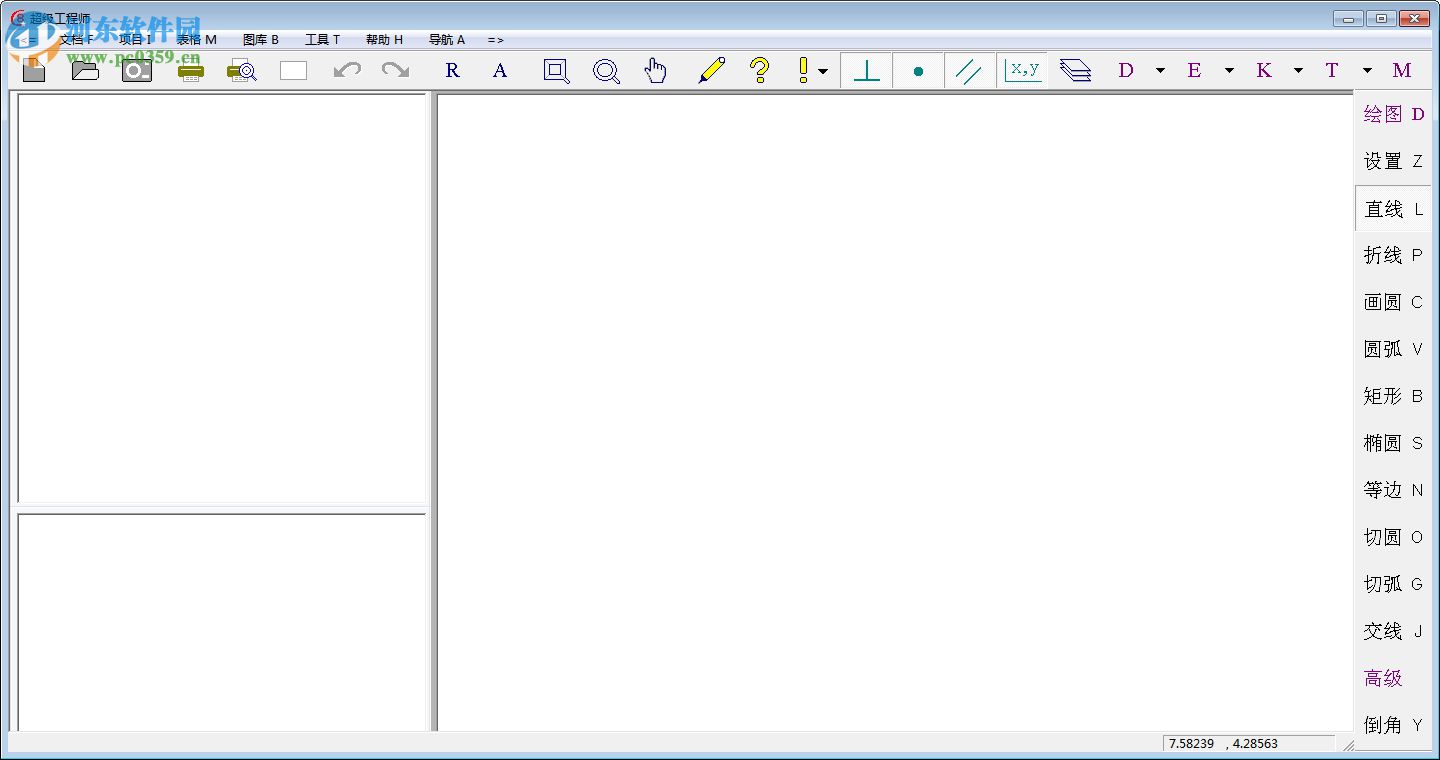Open the layers stack icon
Screen dimensions: 1440x760
(1075, 70)
